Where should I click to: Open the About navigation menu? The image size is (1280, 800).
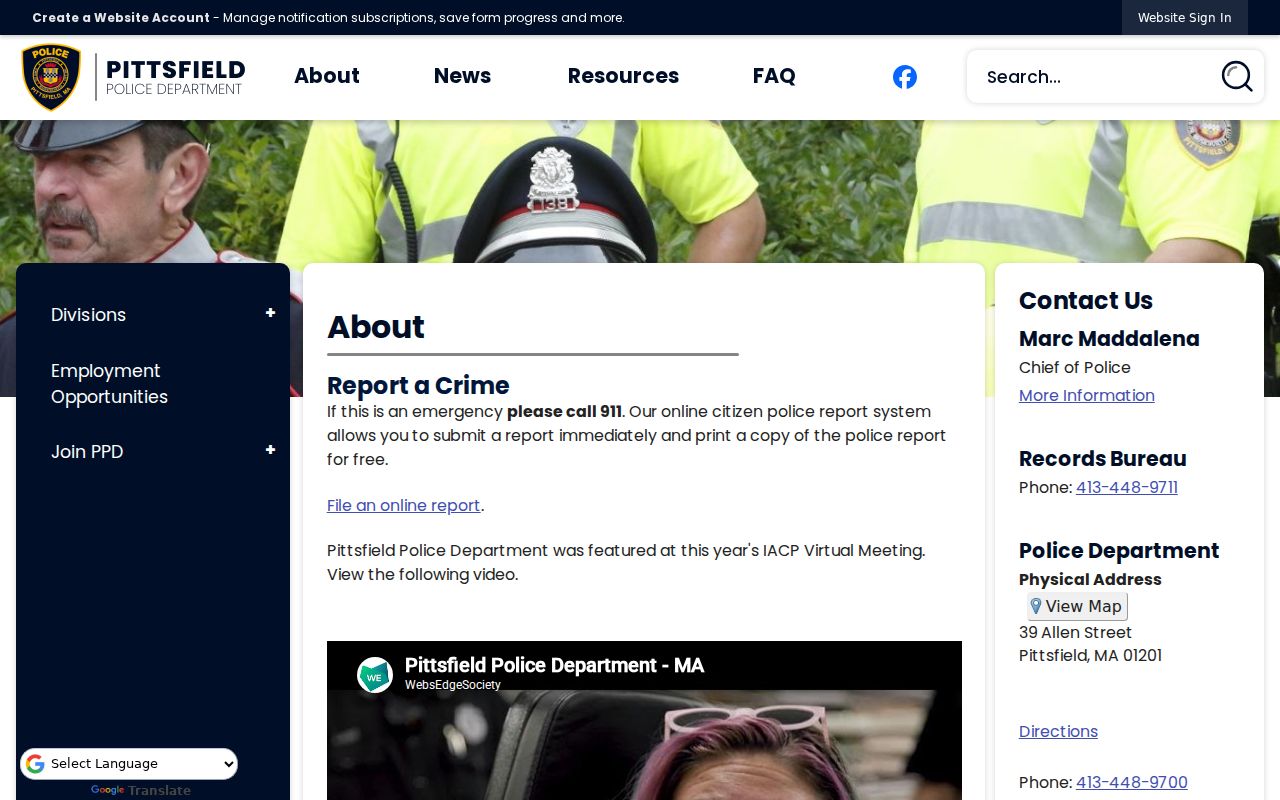click(327, 76)
